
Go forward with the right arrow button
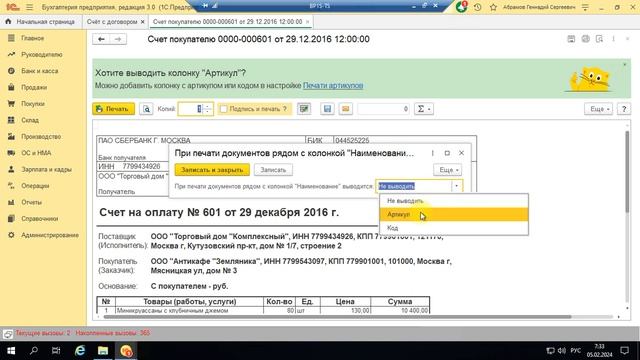[118, 39]
